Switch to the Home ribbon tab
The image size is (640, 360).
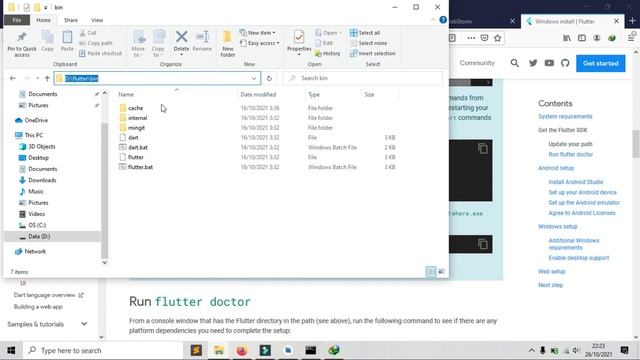[43, 20]
